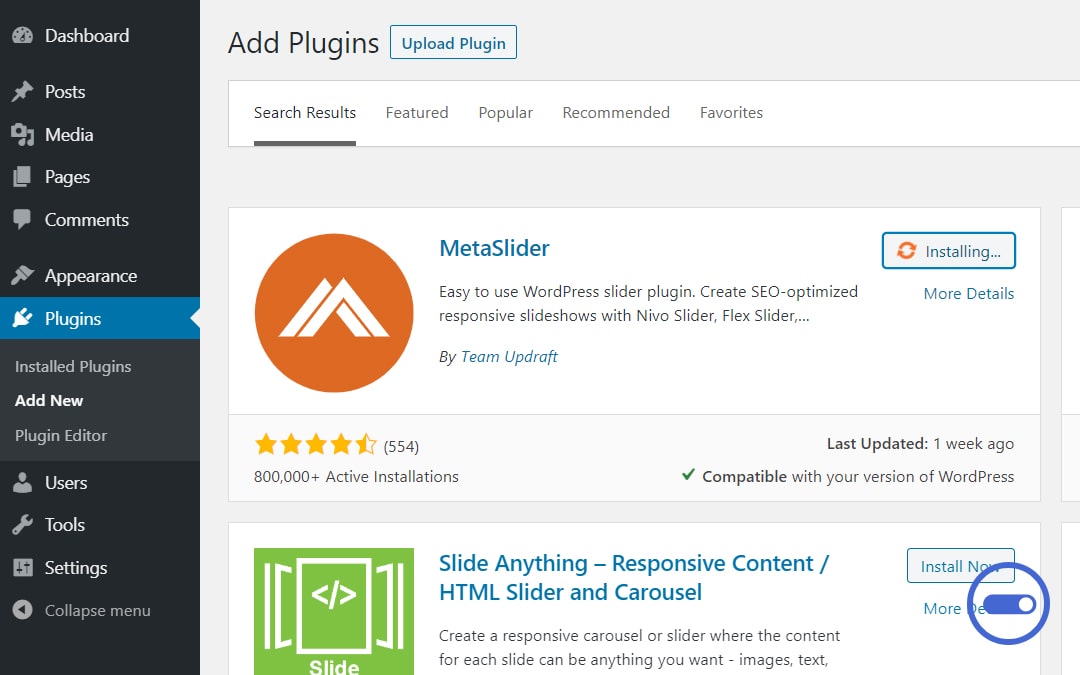
Task: Open Team Updraft author link
Action: point(509,357)
